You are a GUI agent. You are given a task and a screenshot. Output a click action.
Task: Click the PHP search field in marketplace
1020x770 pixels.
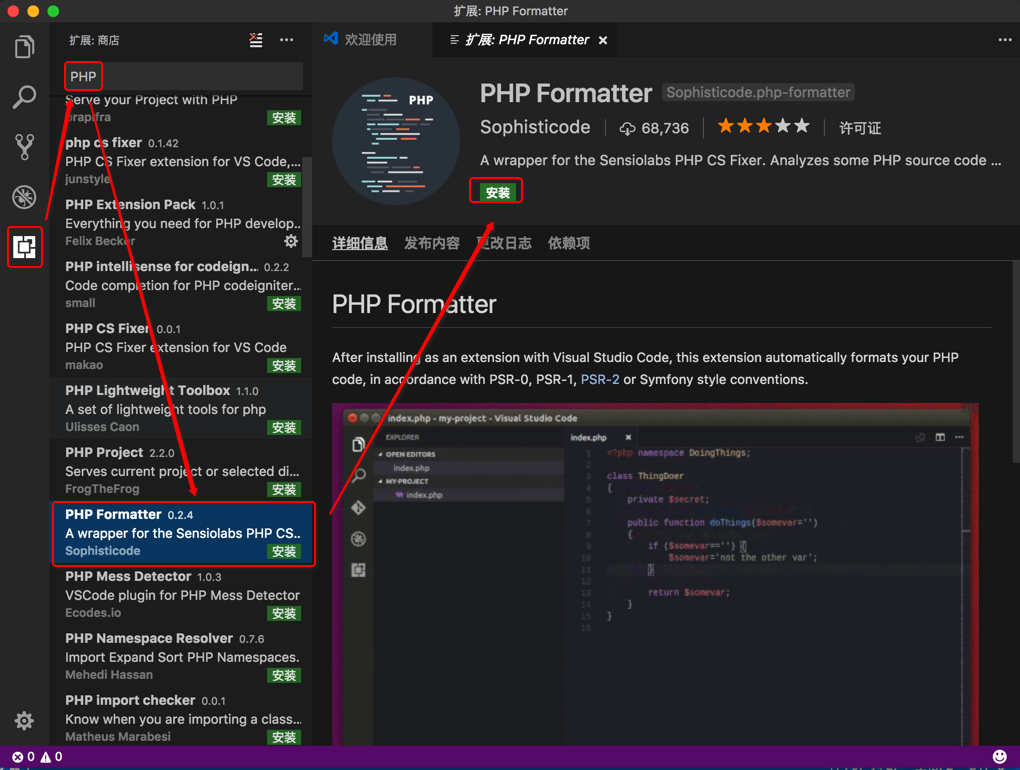pos(184,76)
